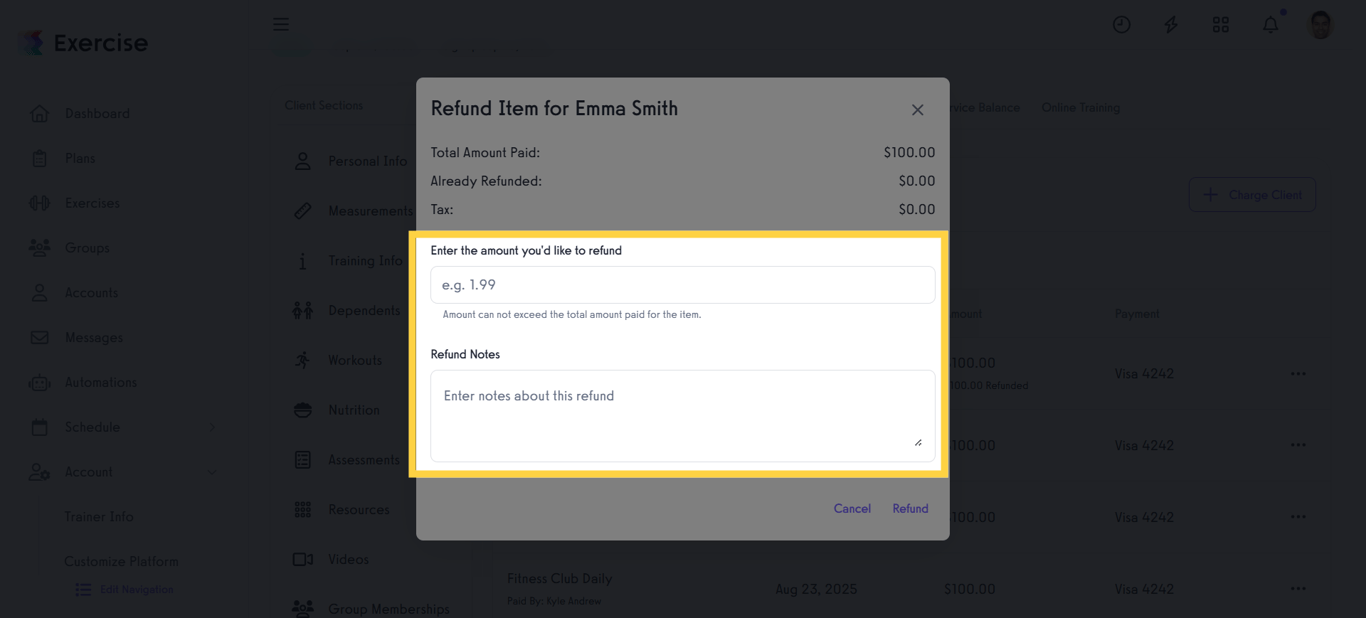This screenshot has height=618, width=1366.
Task: Open the ellipsis menu on a payment row
Action: pyautogui.click(x=1298, y=373)
